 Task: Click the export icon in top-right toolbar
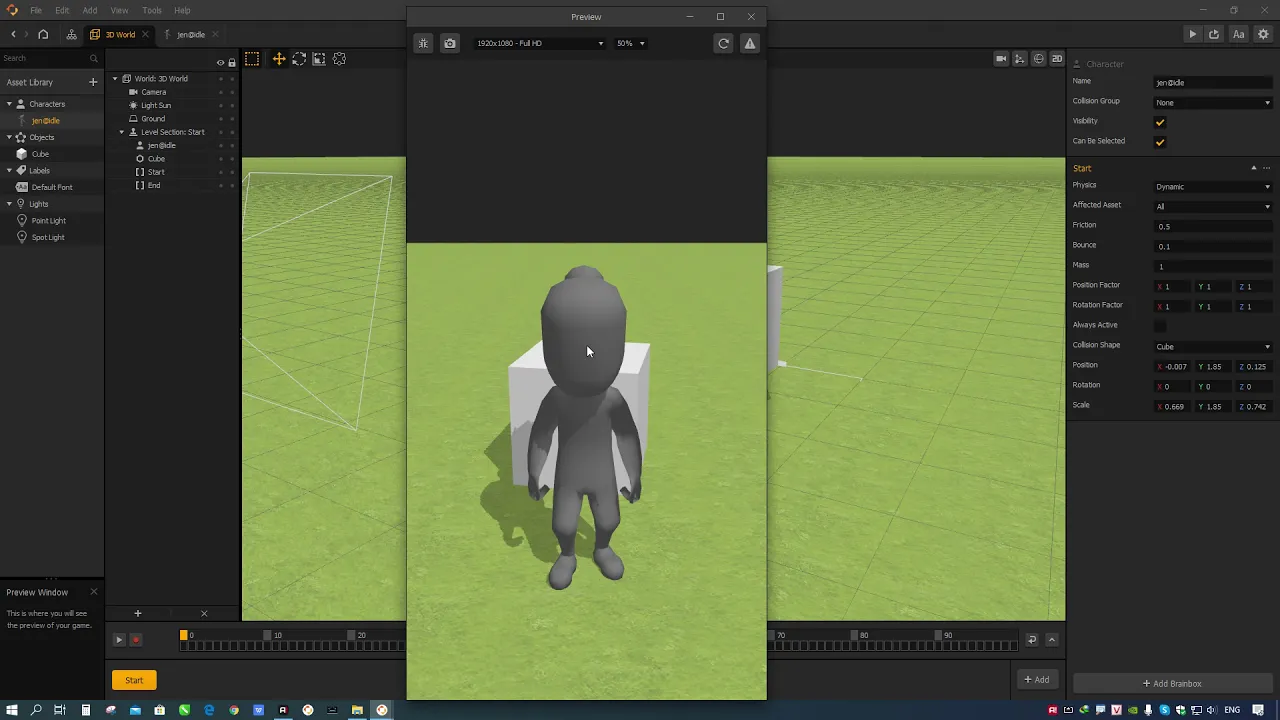[1214, 34]
